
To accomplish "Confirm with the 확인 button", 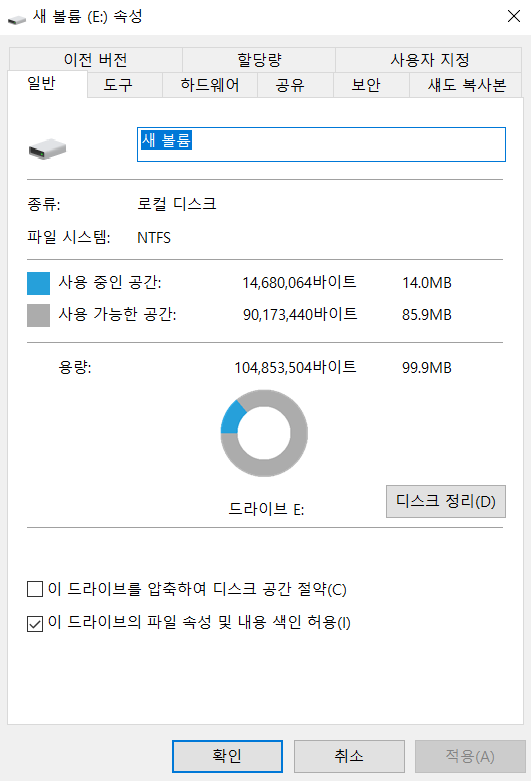I will point(227,756).
